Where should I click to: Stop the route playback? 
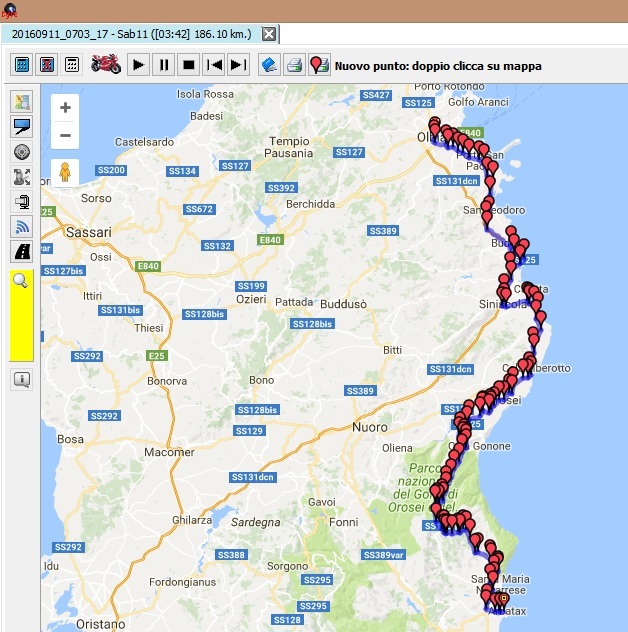point(188,65)
